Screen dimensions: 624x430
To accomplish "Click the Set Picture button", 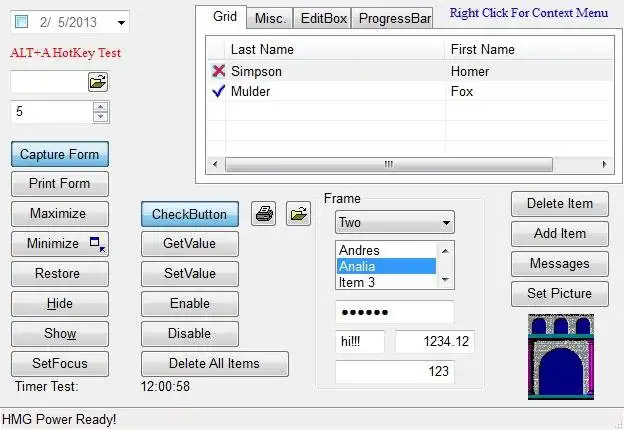I will click(x=560, y=294).
